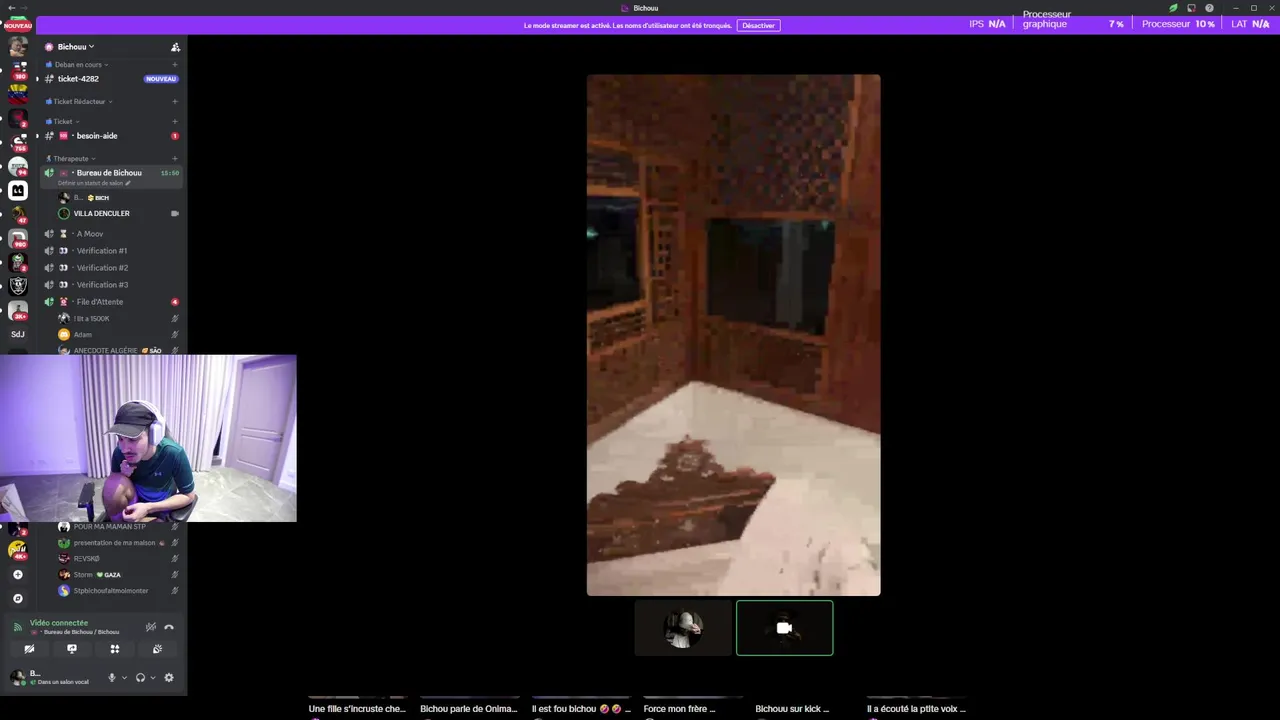Click the Désactiver streamer mode button
The image size is (1280, 720).
coord(758,25)
